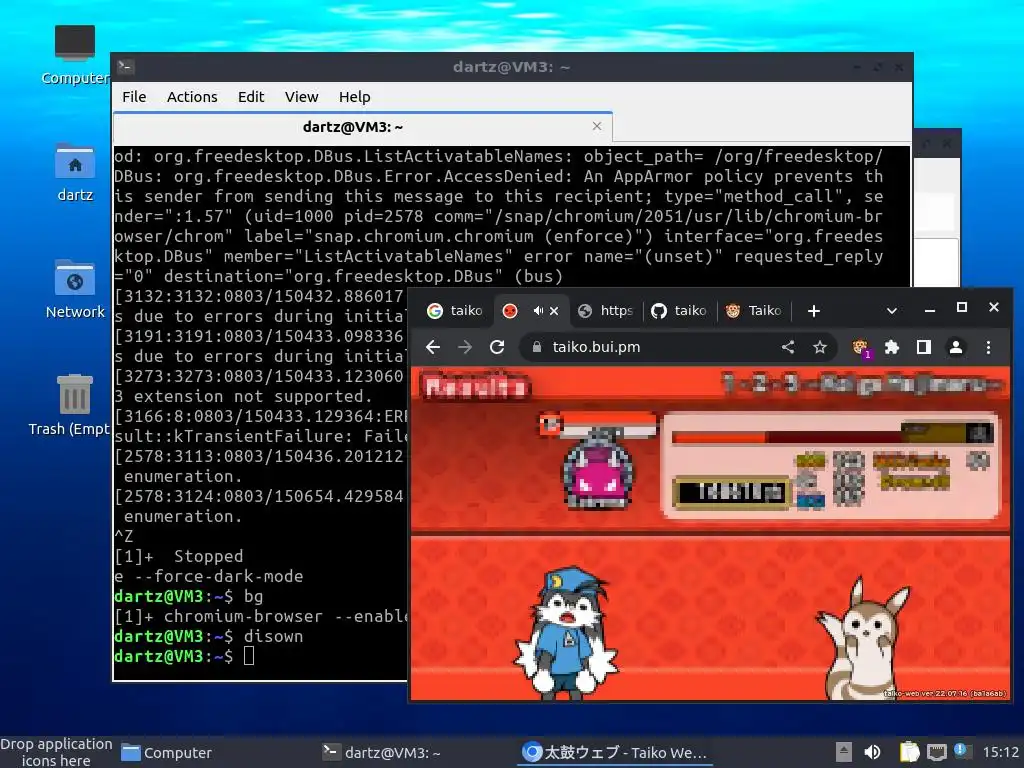Share this page using the share icon
The width and height of the screenshot is (1024, 768).
click(x=788, y=347)
